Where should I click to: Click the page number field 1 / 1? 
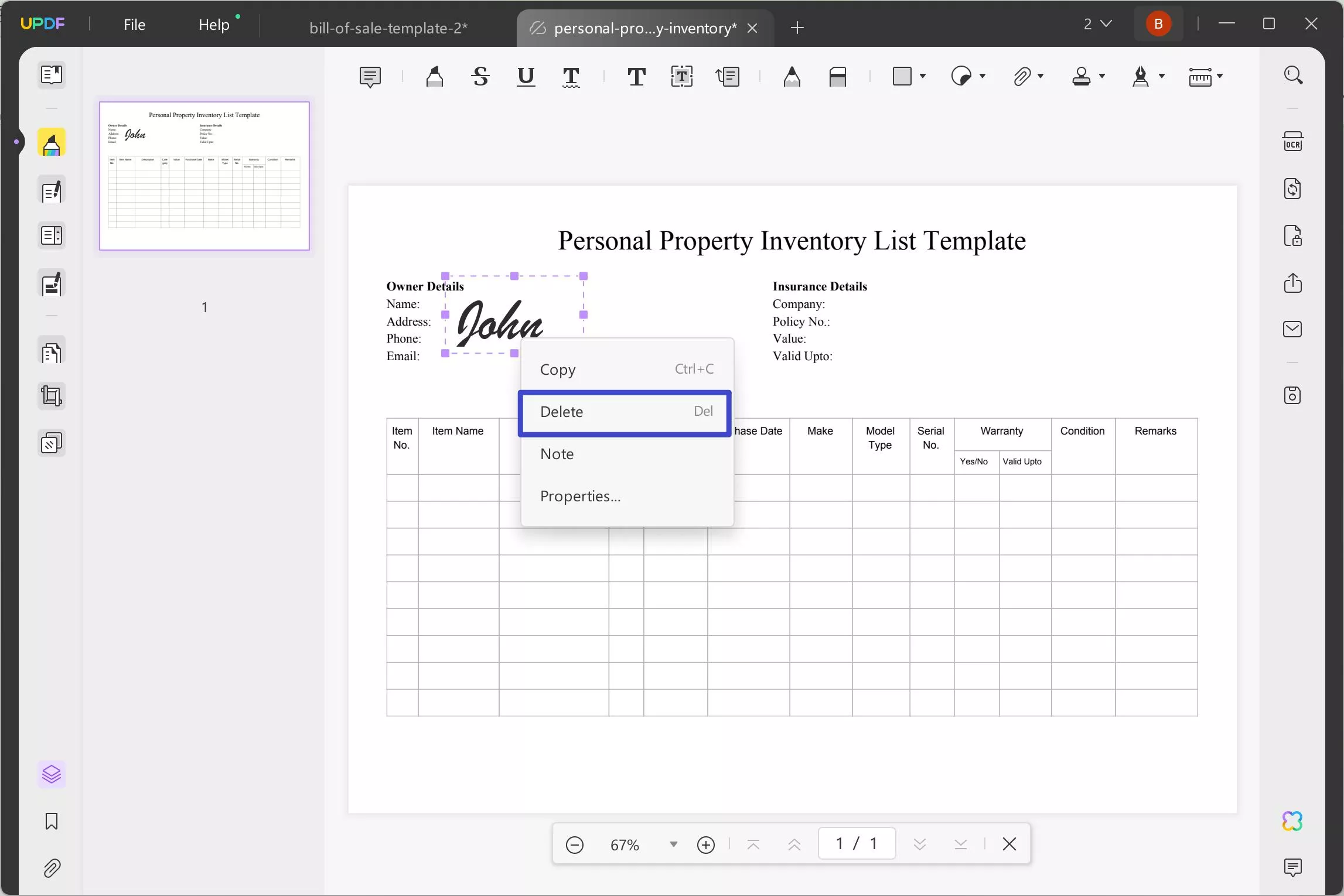(x=857, y=844)
